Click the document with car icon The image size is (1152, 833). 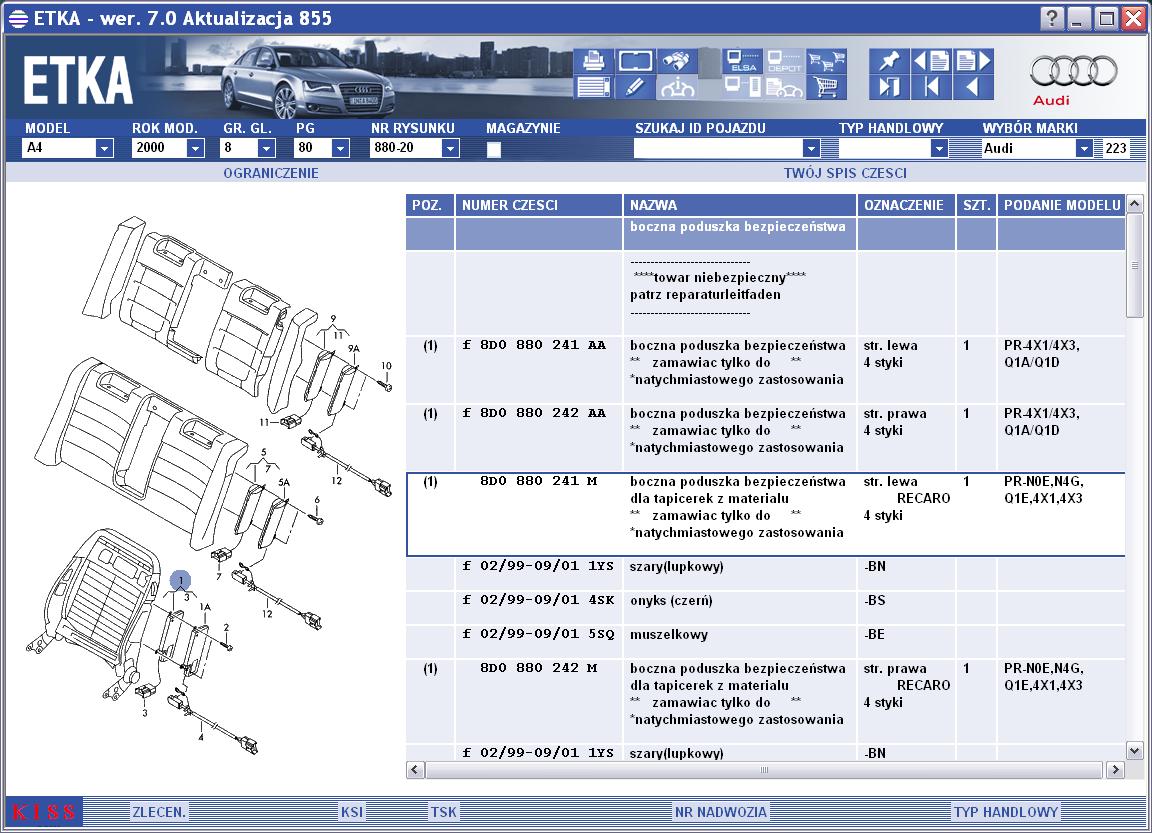pos(784,87)
